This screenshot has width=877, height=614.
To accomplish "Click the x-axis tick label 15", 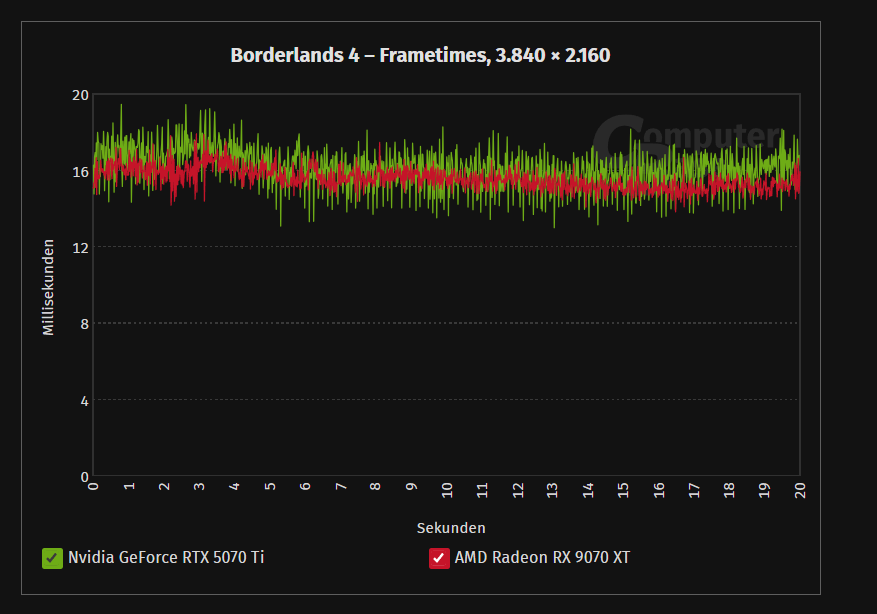I will [623, 490].
